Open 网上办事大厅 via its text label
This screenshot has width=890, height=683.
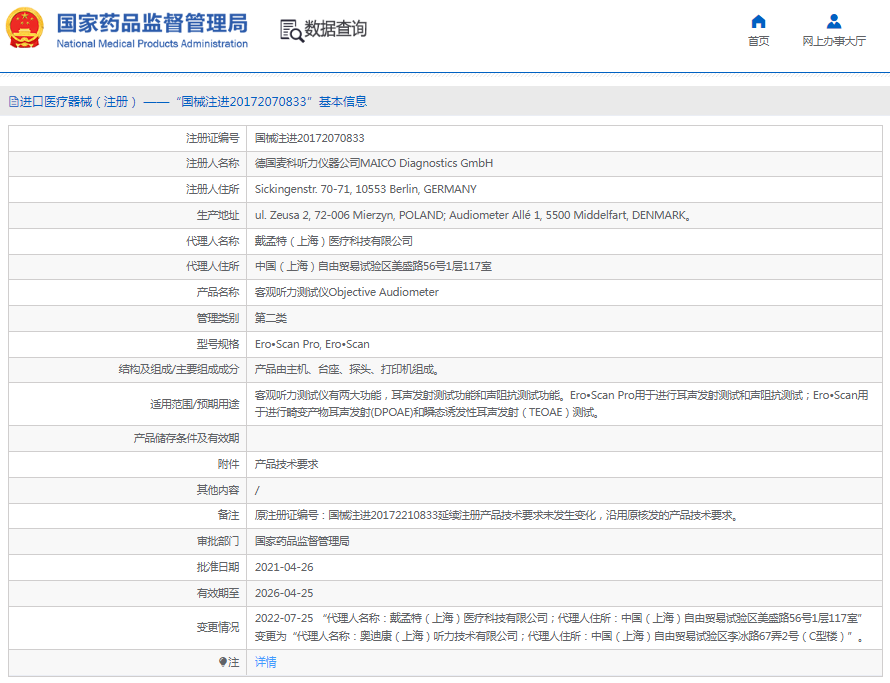[833, 41]
